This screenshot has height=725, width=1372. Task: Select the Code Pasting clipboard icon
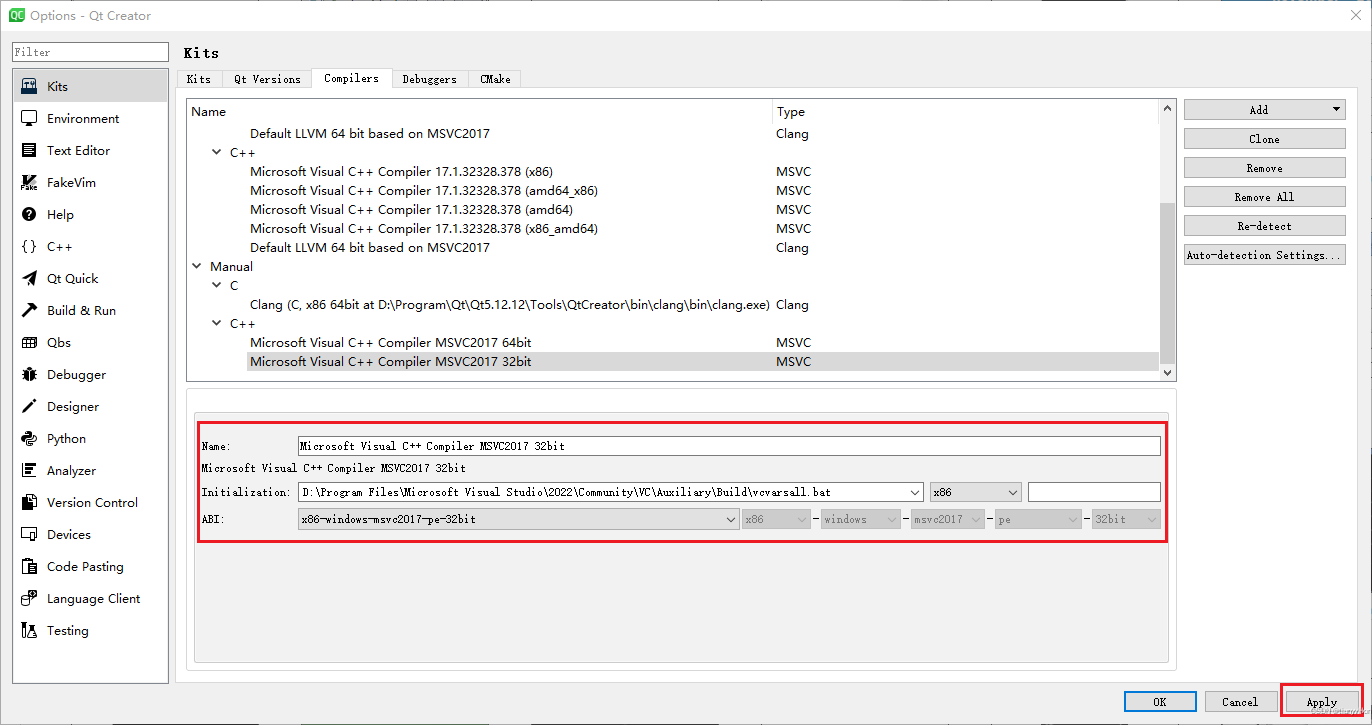click(x=29, y=566)
